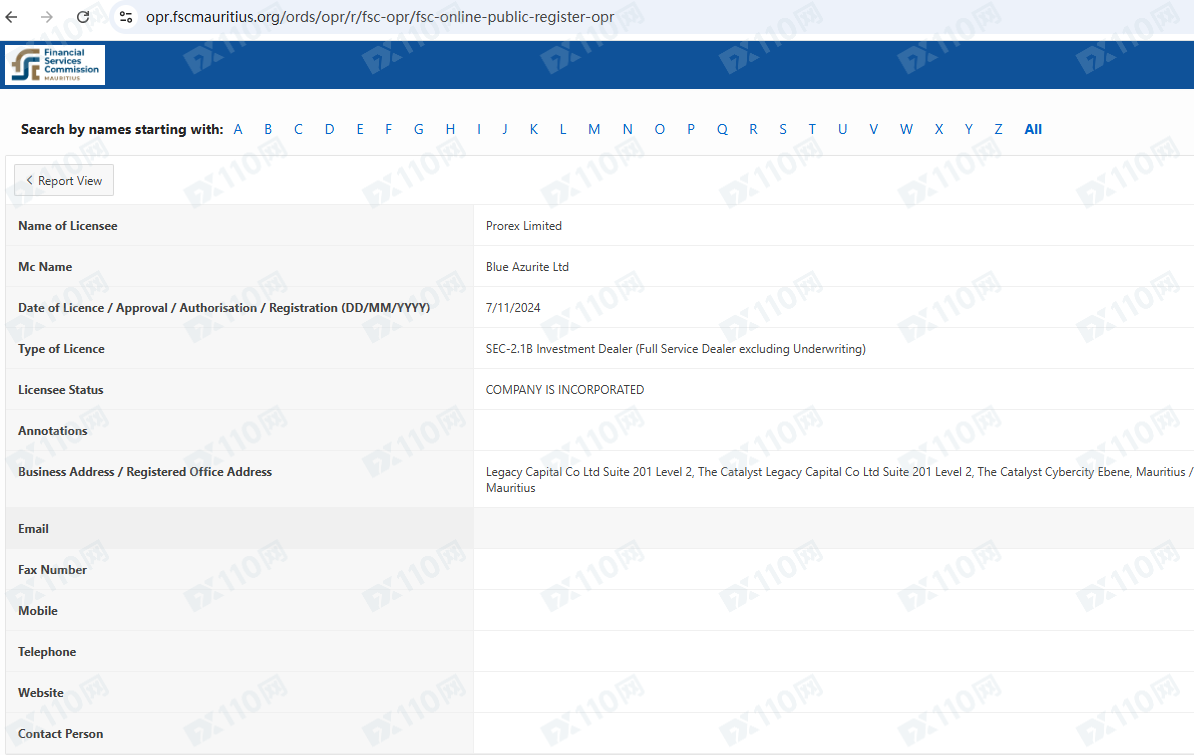
Task: Reload the page with refresh icon
Action: click(83, 17)
